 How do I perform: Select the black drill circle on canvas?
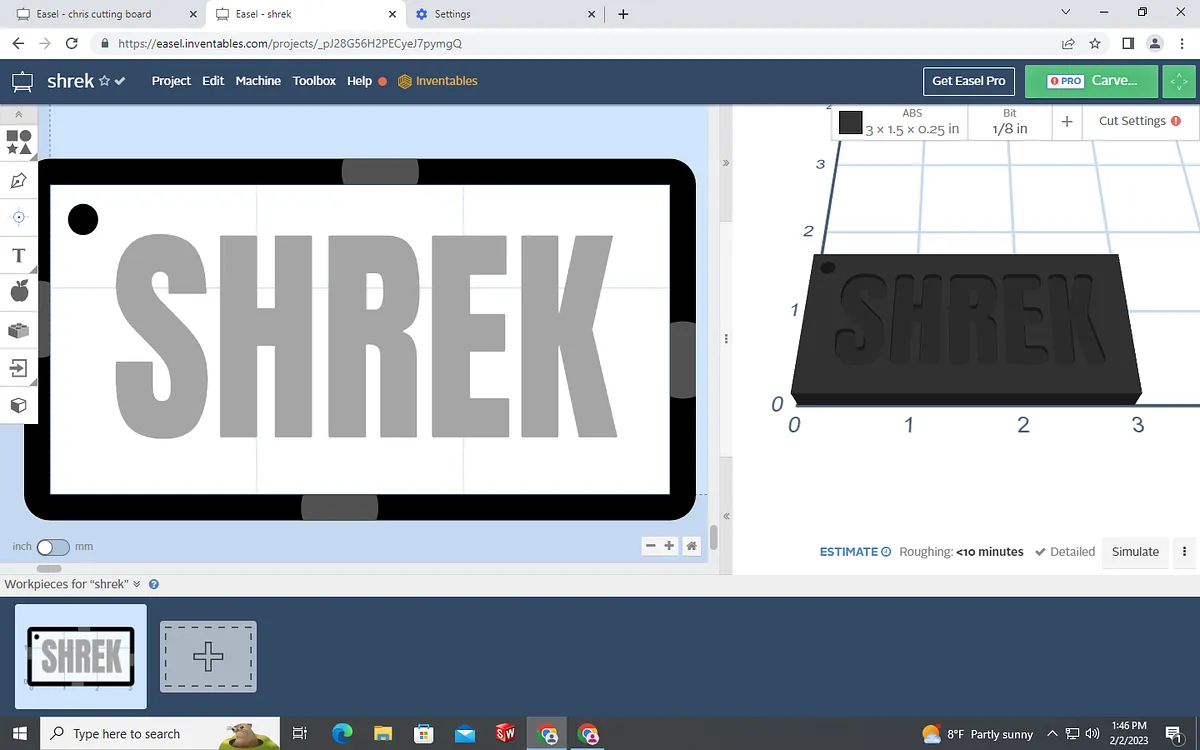tap(83, 219)
